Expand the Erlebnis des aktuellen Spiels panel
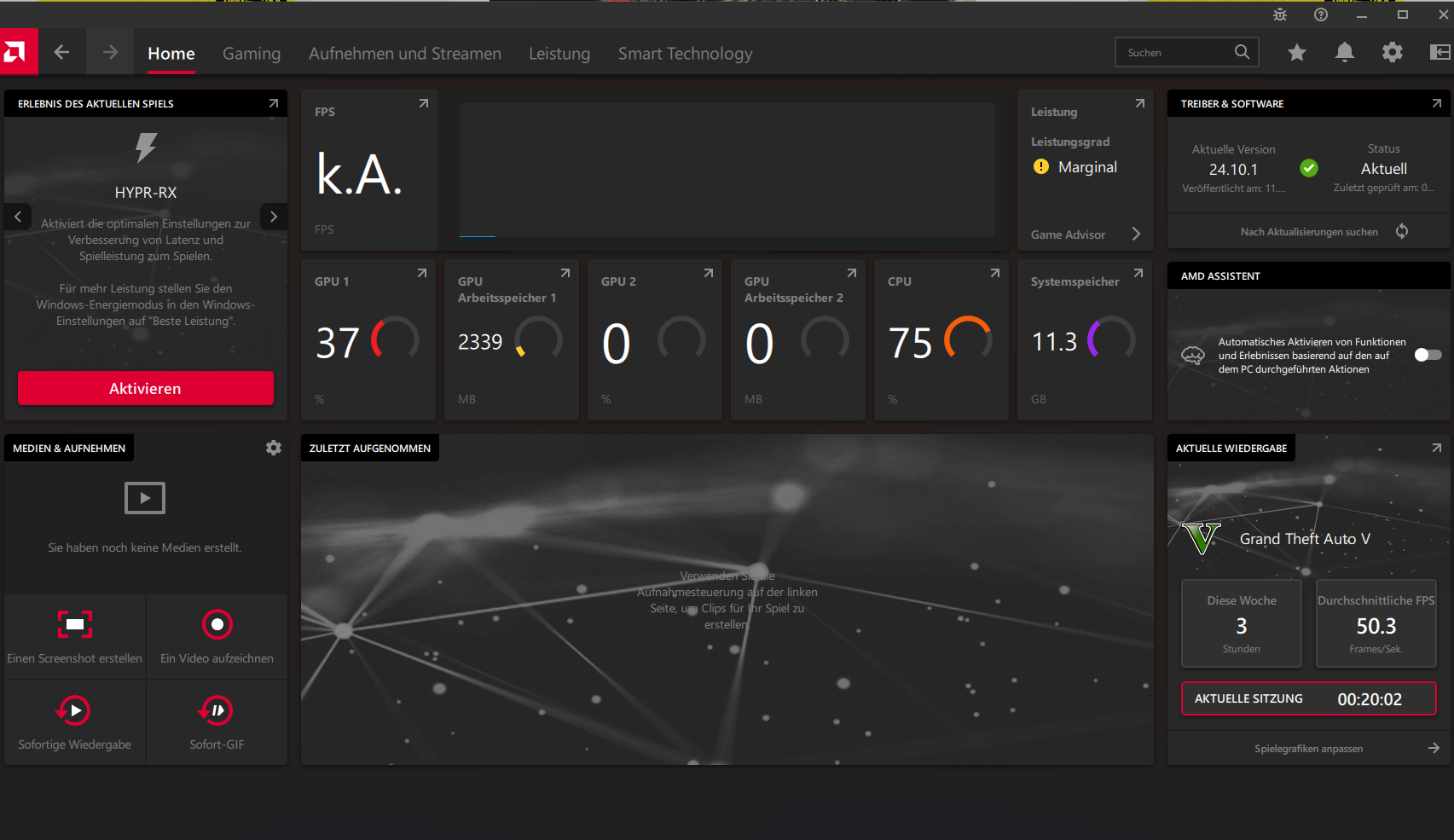 [274, 103]
